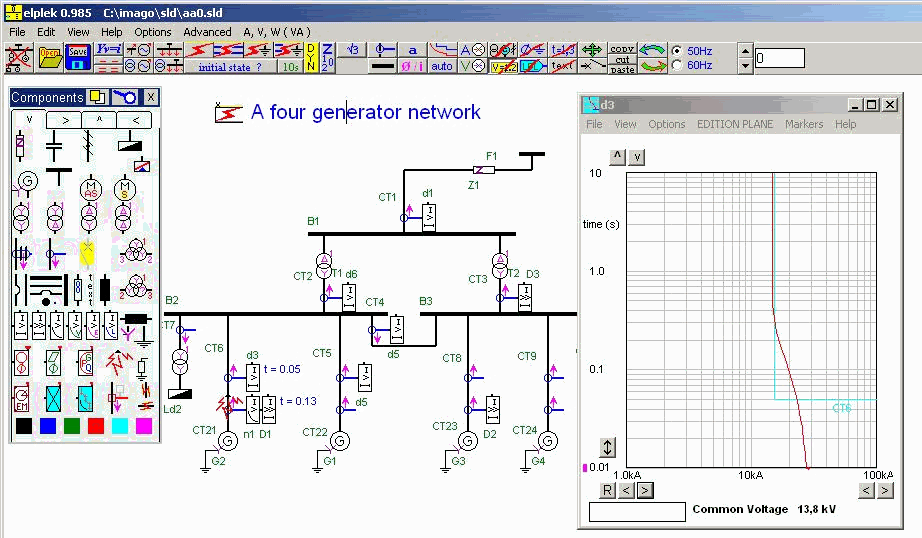922x538 pixels.
Task: Click the up arrow stepper beside number field
Action: point(745,50)
